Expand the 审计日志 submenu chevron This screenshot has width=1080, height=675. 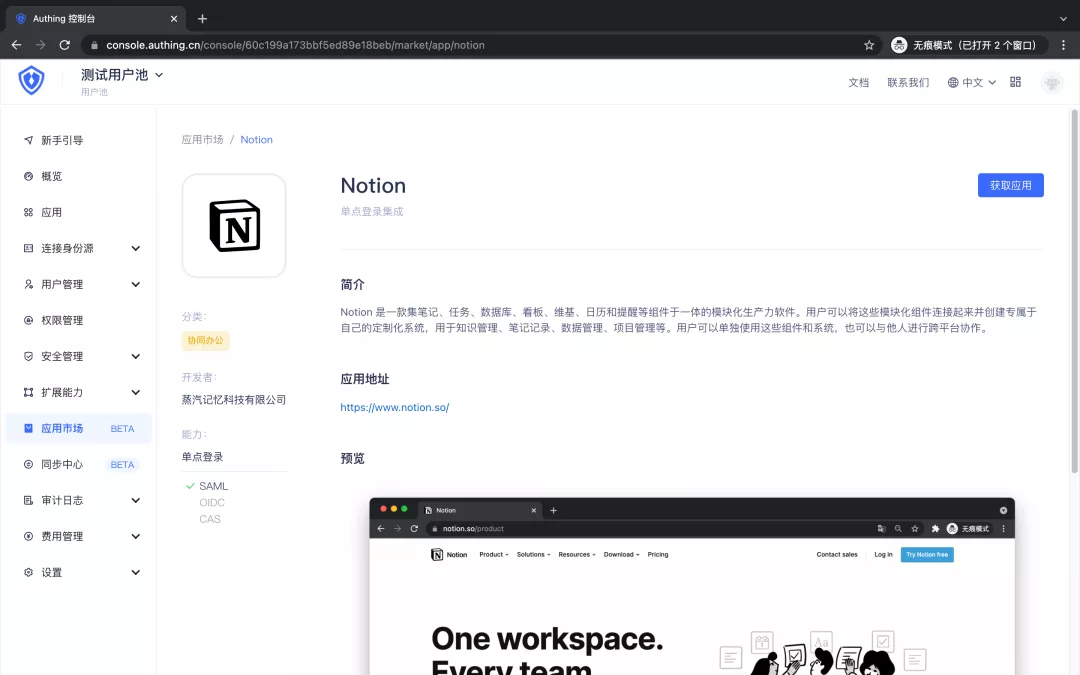136,500
